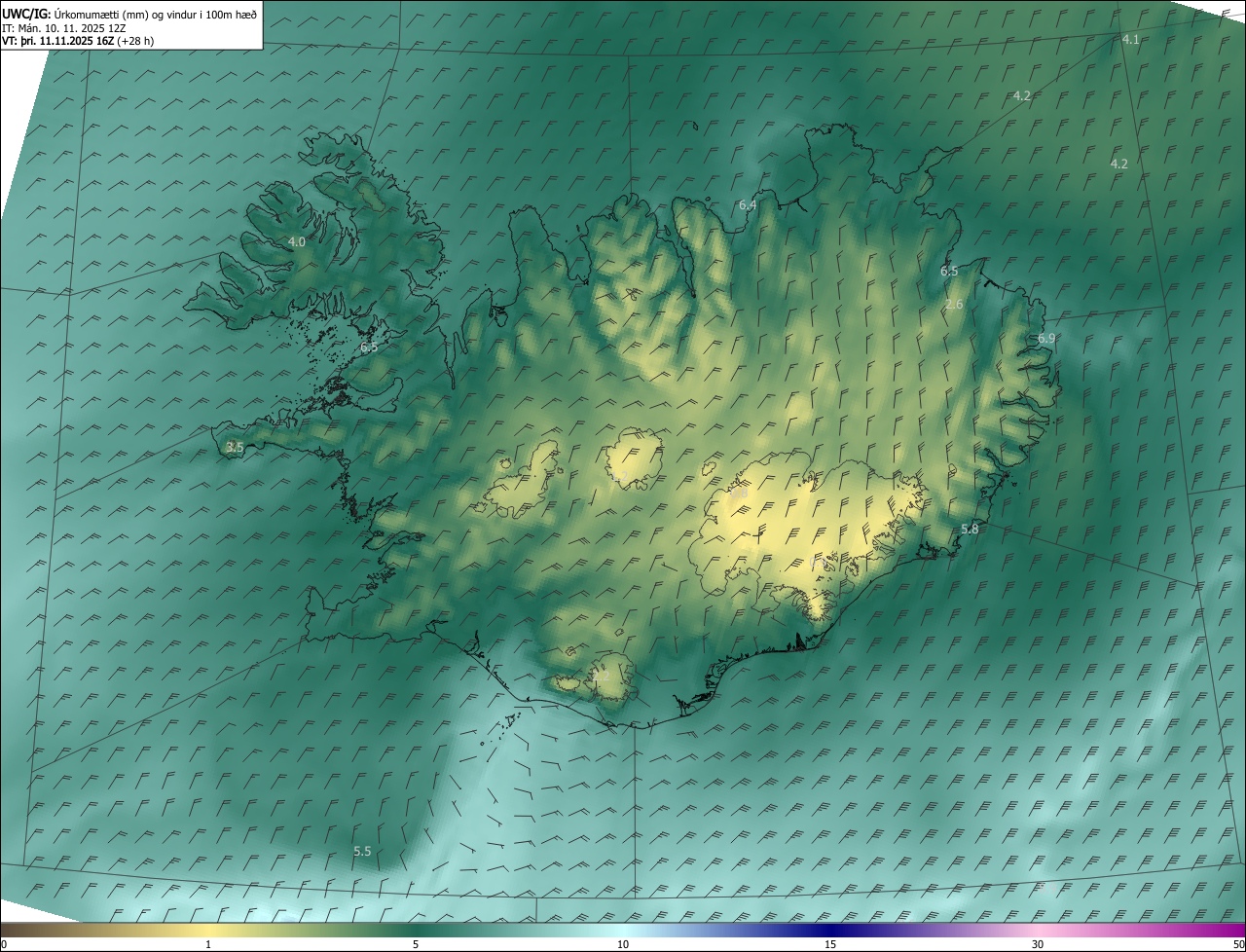The height and width of the screenshot is (952, 1246).
Task: Click the 5 tick label on the color scale
Action: tap(416, 944)
